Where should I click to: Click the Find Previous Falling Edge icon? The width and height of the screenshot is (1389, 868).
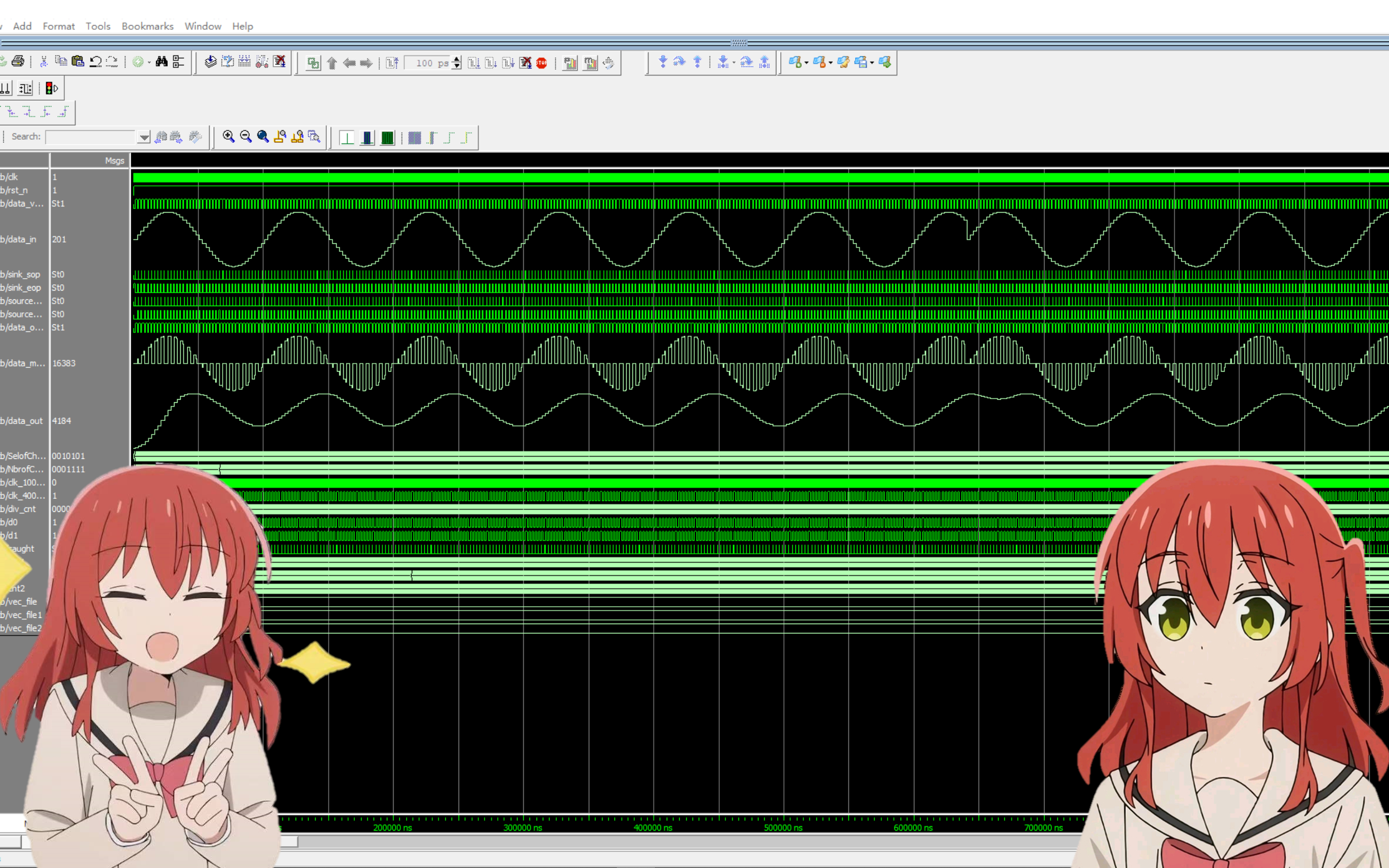[12, 112]
